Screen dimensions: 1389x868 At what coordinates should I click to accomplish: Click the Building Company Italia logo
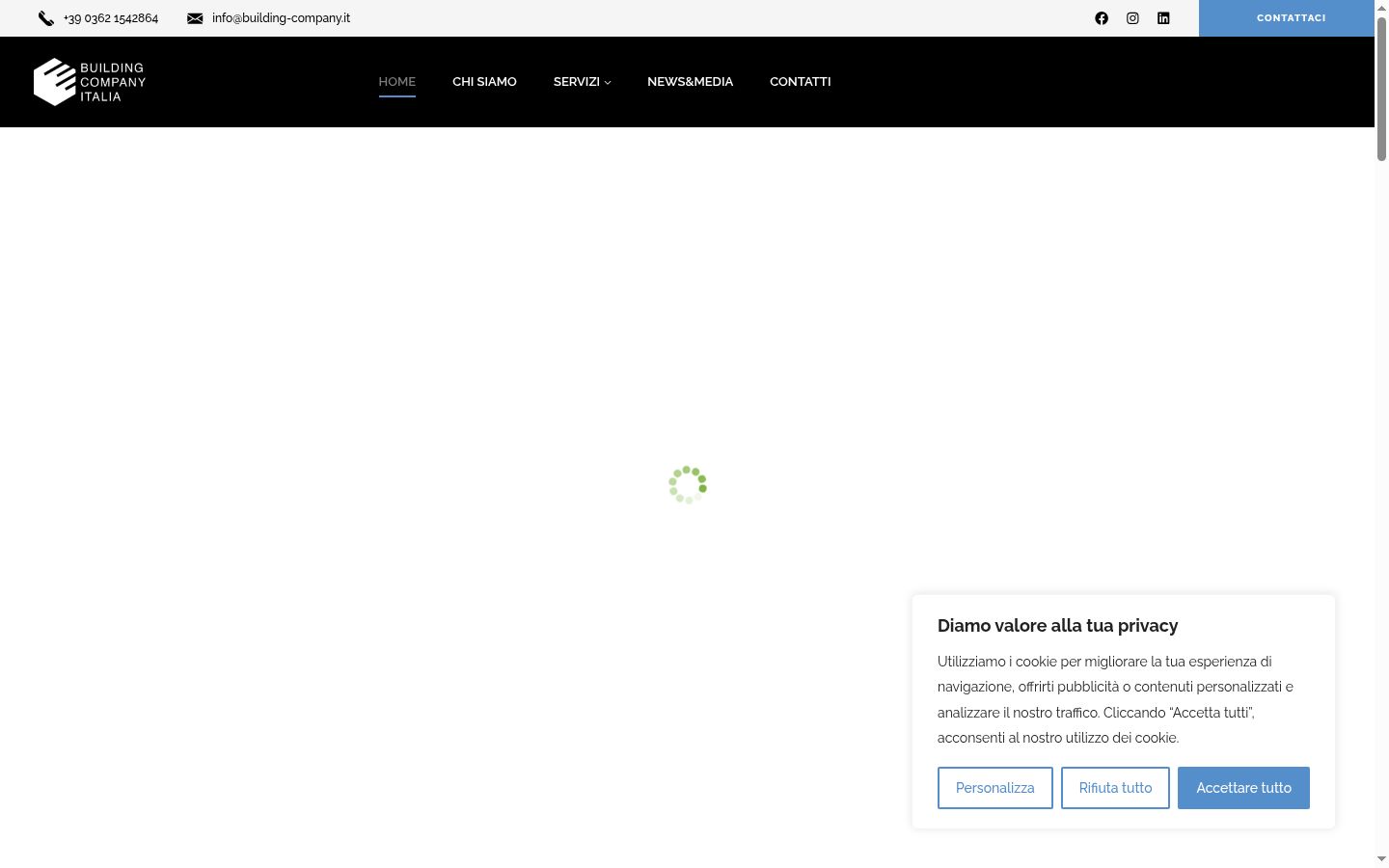point(90,82)
